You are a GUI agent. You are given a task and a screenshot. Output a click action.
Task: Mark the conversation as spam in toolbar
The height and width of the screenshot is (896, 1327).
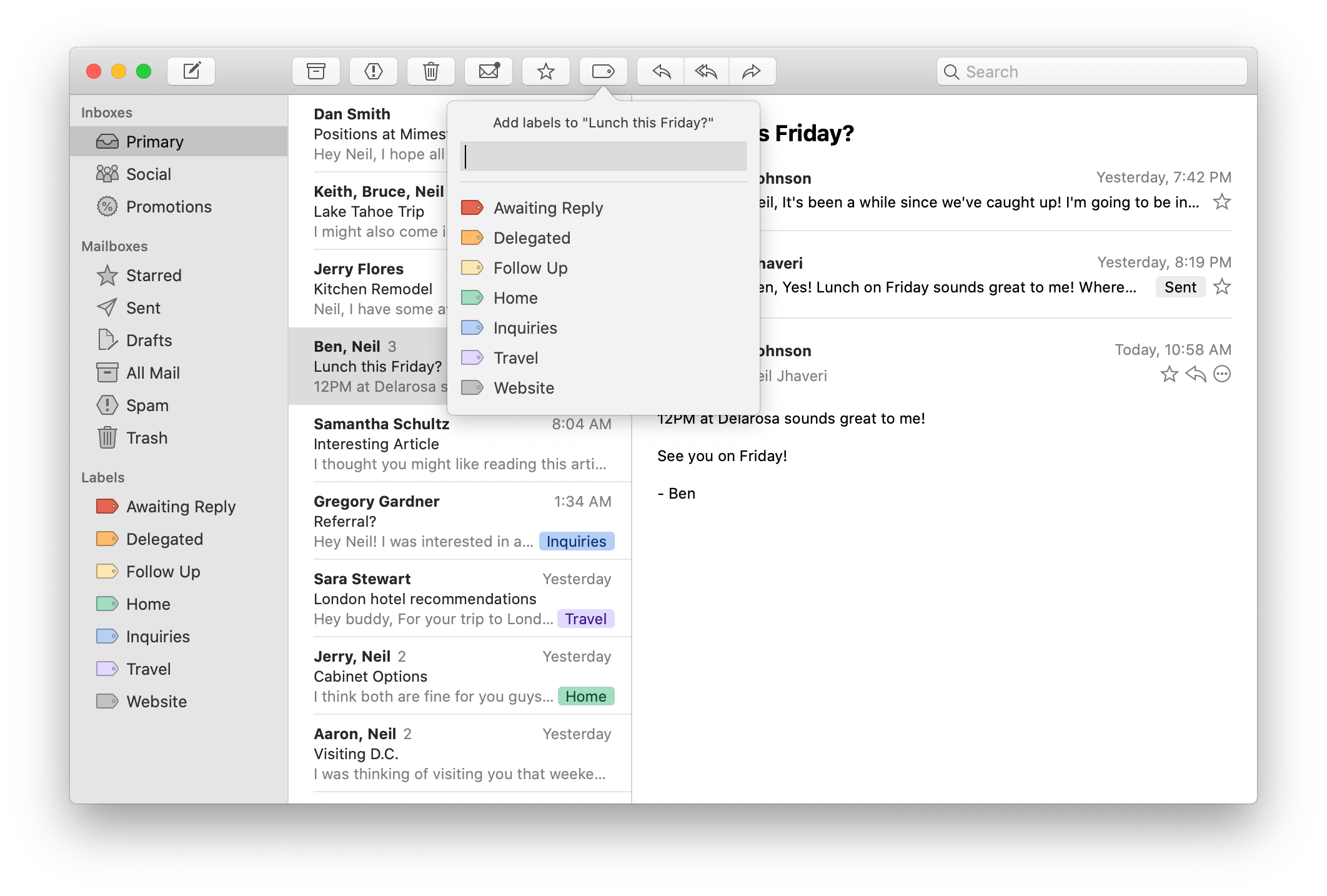(x=374, y=71)
